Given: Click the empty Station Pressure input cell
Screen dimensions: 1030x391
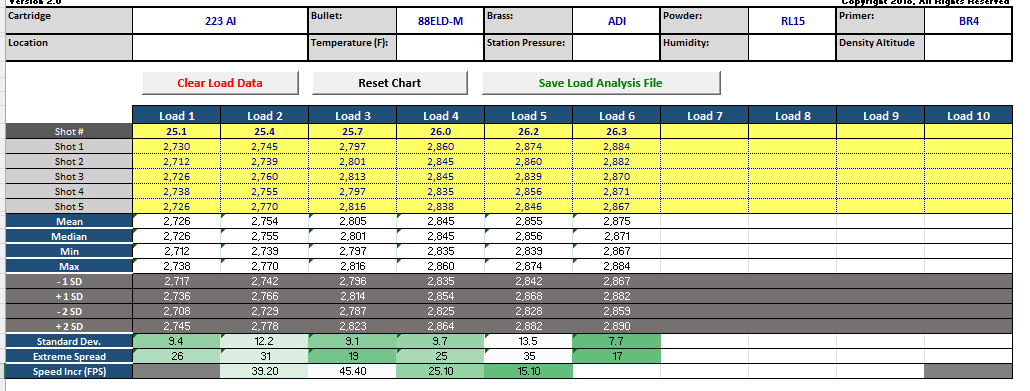Looking at the screenshot, I should tap(617, 47).
